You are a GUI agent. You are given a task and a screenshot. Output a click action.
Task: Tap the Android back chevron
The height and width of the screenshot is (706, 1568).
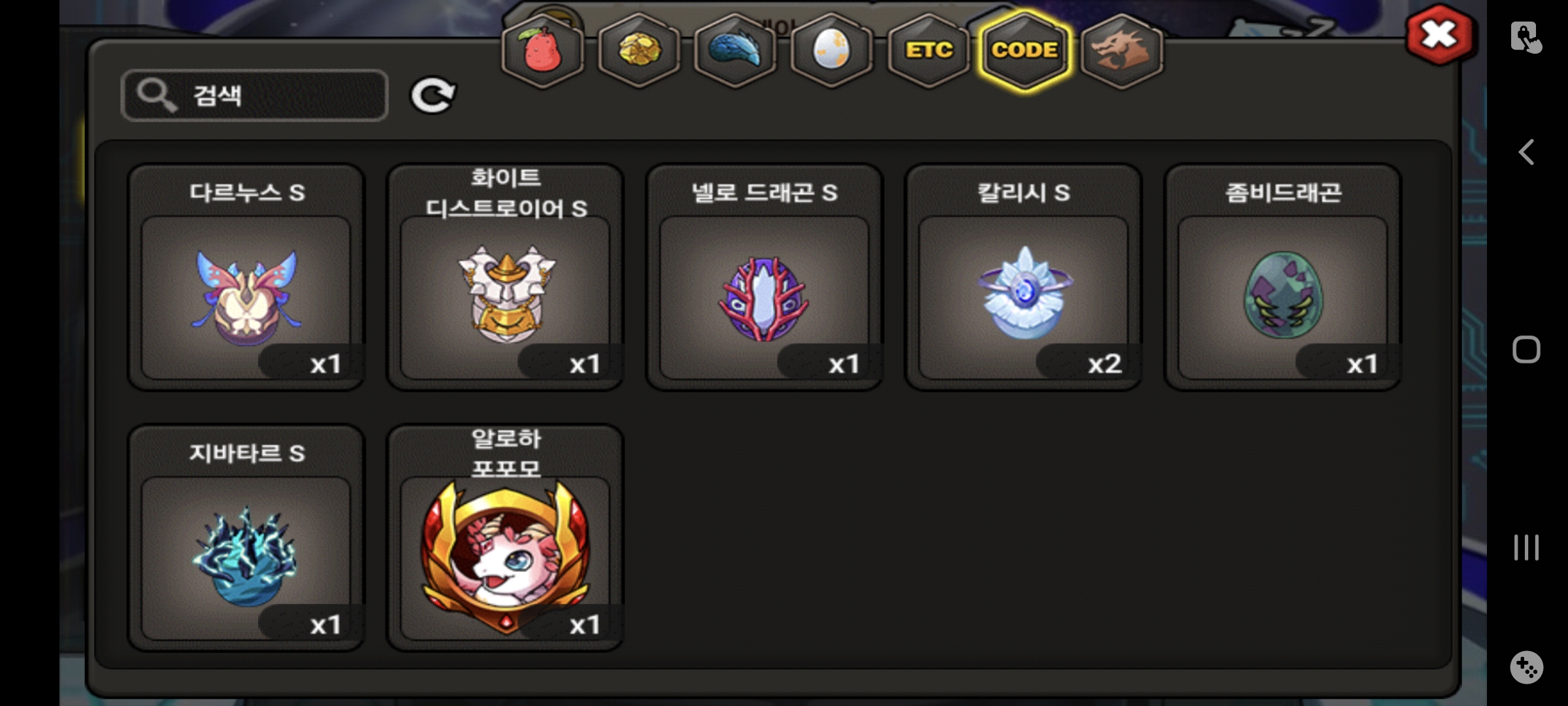click(x=1526, y=152)
